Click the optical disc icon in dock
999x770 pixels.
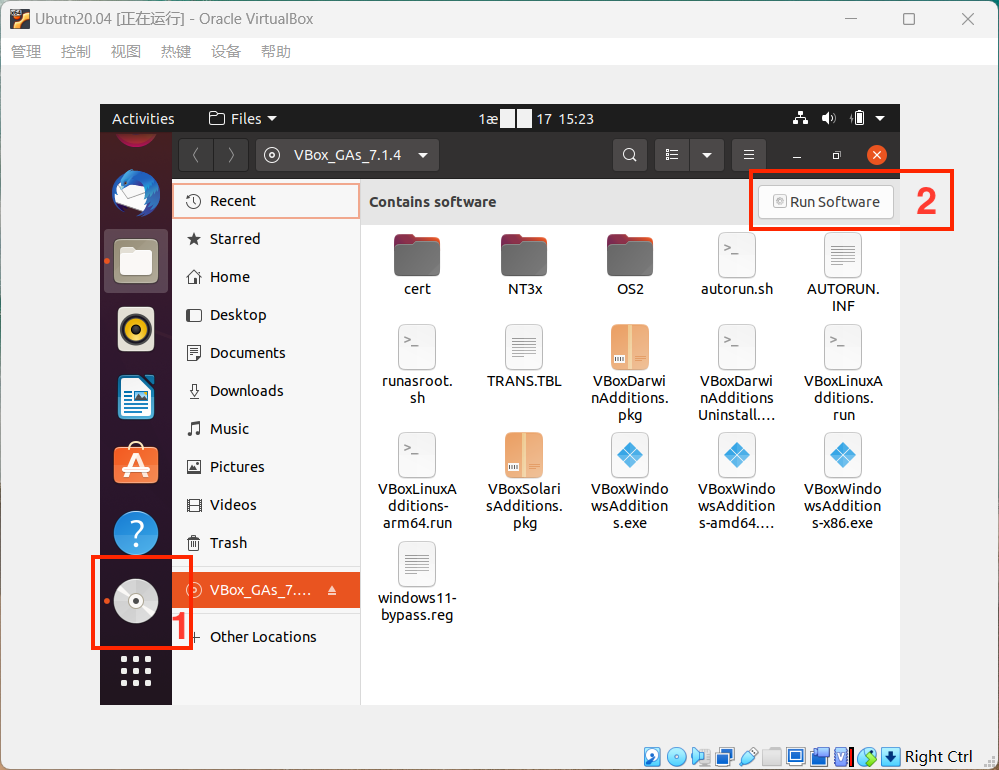pyautogui.click(x=136, y=601)
